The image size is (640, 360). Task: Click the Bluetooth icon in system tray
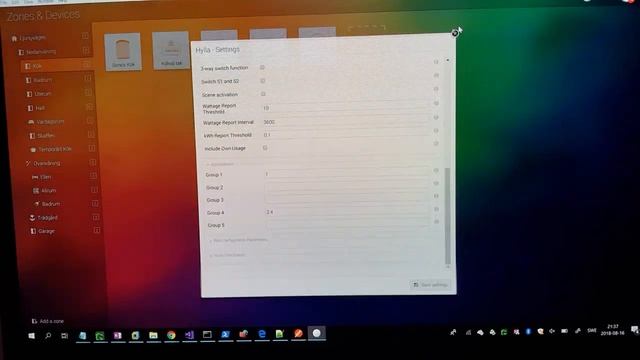(x=528, y=331)
